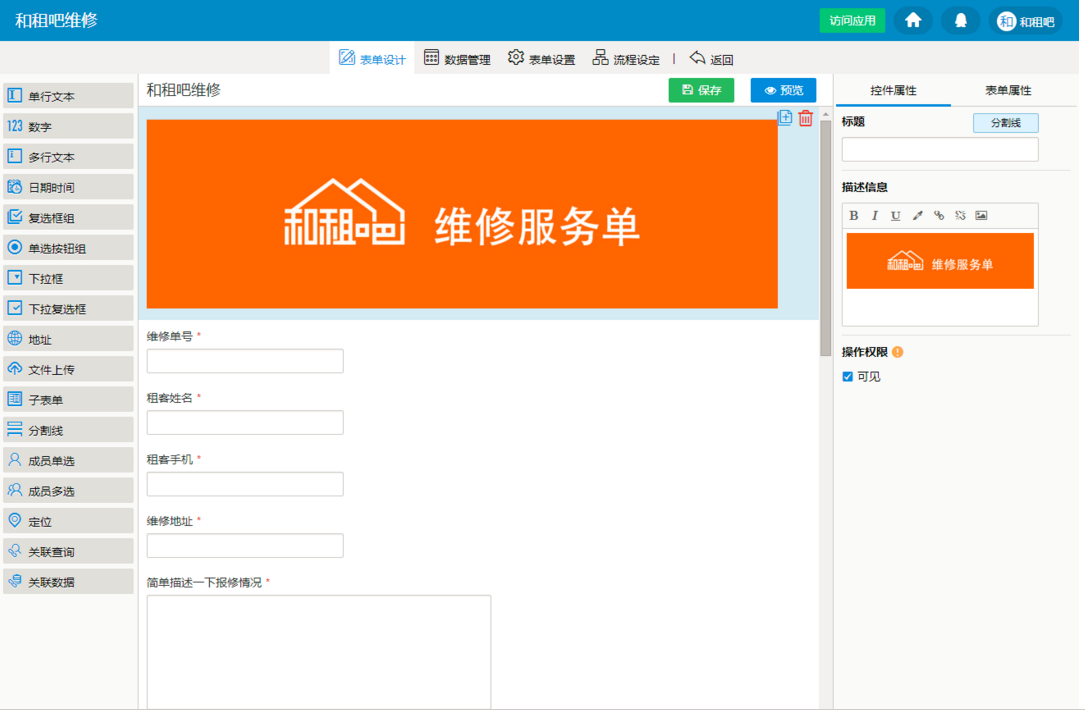Select the 表单属性 panel tab

[x=1008, y=91]
